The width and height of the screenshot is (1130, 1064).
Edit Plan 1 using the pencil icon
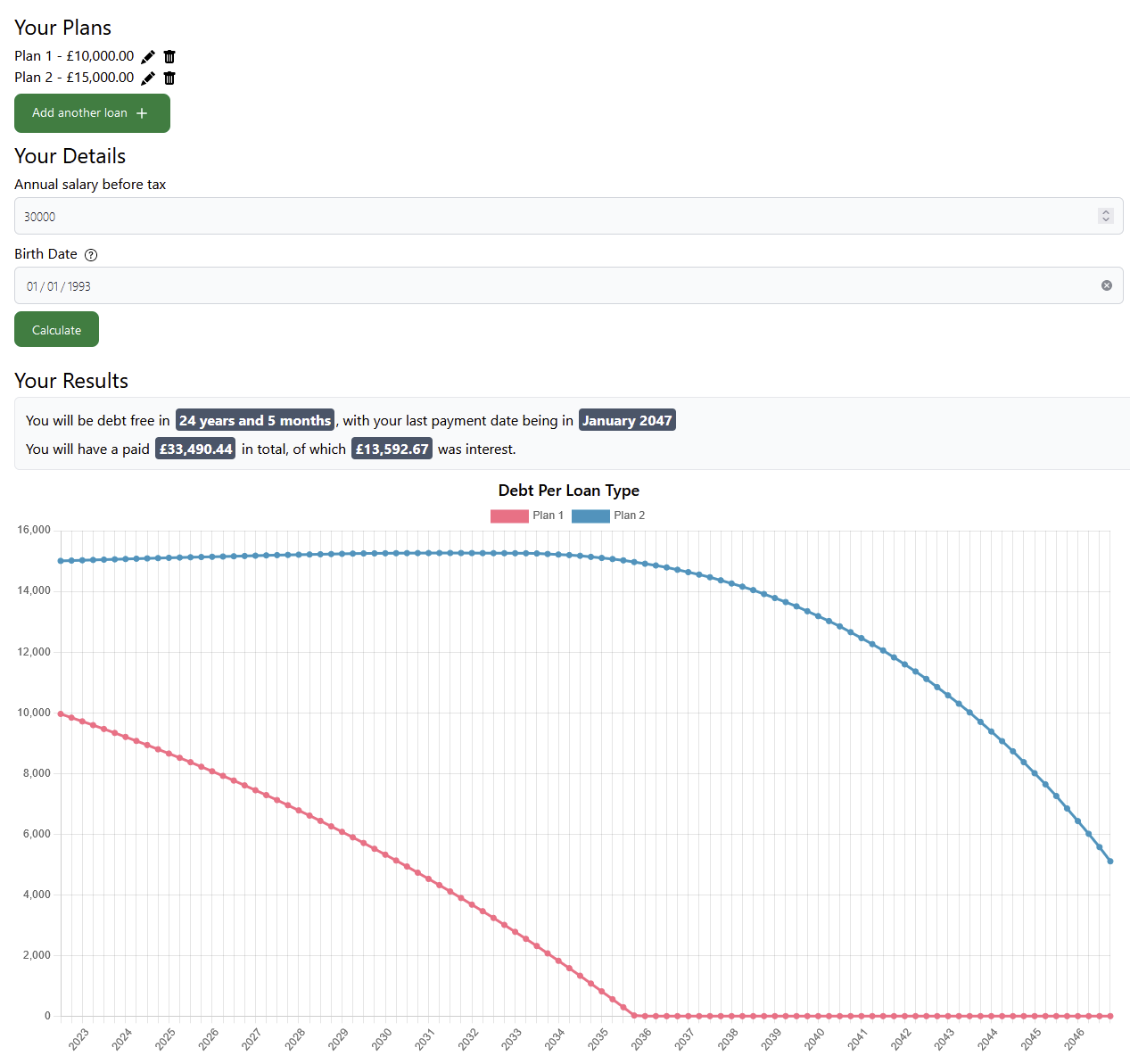point(147,56)
